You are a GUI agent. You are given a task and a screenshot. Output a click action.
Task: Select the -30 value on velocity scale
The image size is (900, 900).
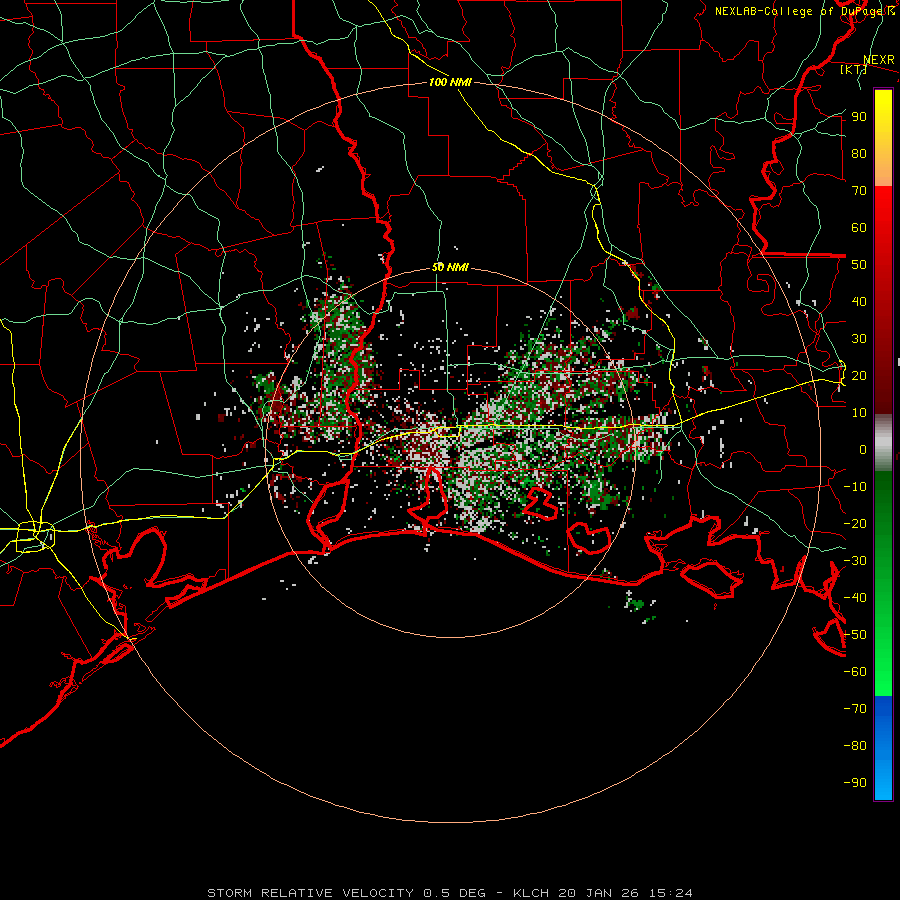(855, 561)
